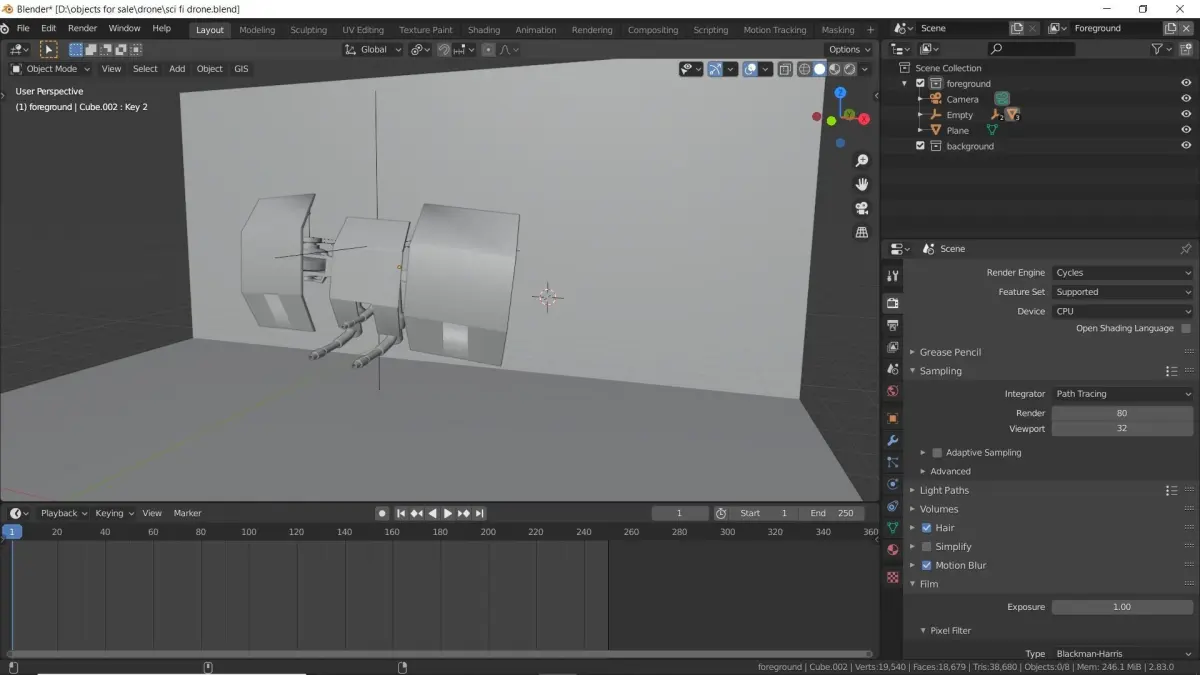Select the tweak/select box tool icon
This screenshot has height=675, width=1200.
[48, 49]
